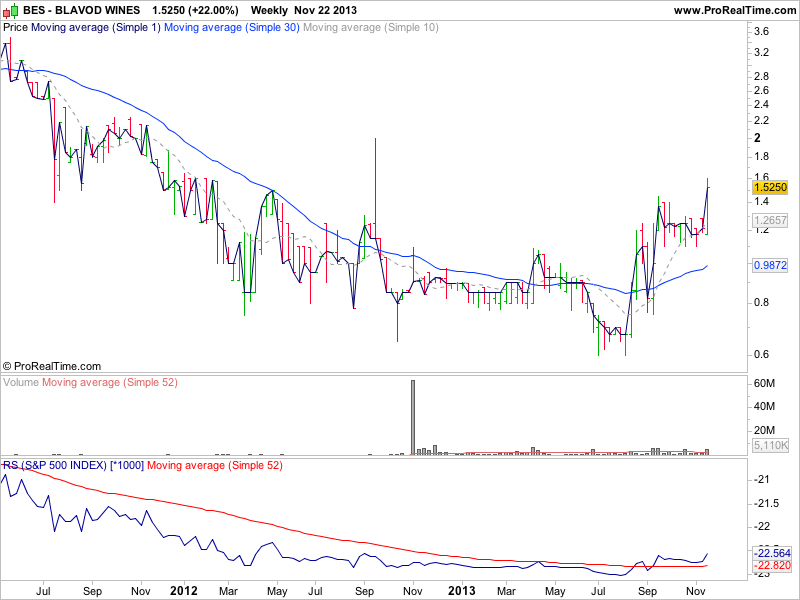Click the -22.564 RS value tag
This screenshot has height=600, width=800.
point(772,554)
